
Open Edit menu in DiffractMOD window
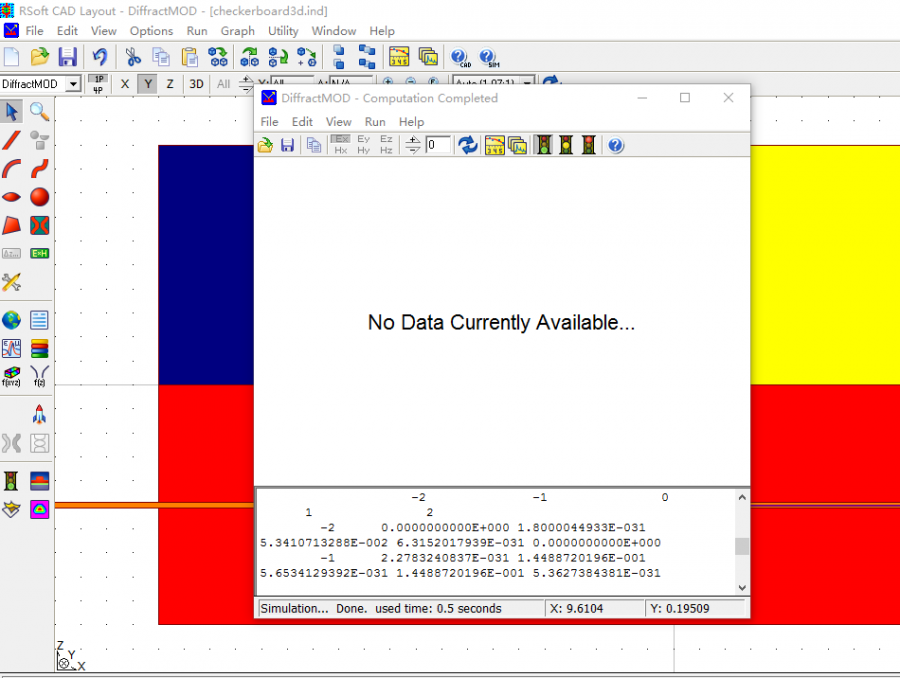coord(302,122)
